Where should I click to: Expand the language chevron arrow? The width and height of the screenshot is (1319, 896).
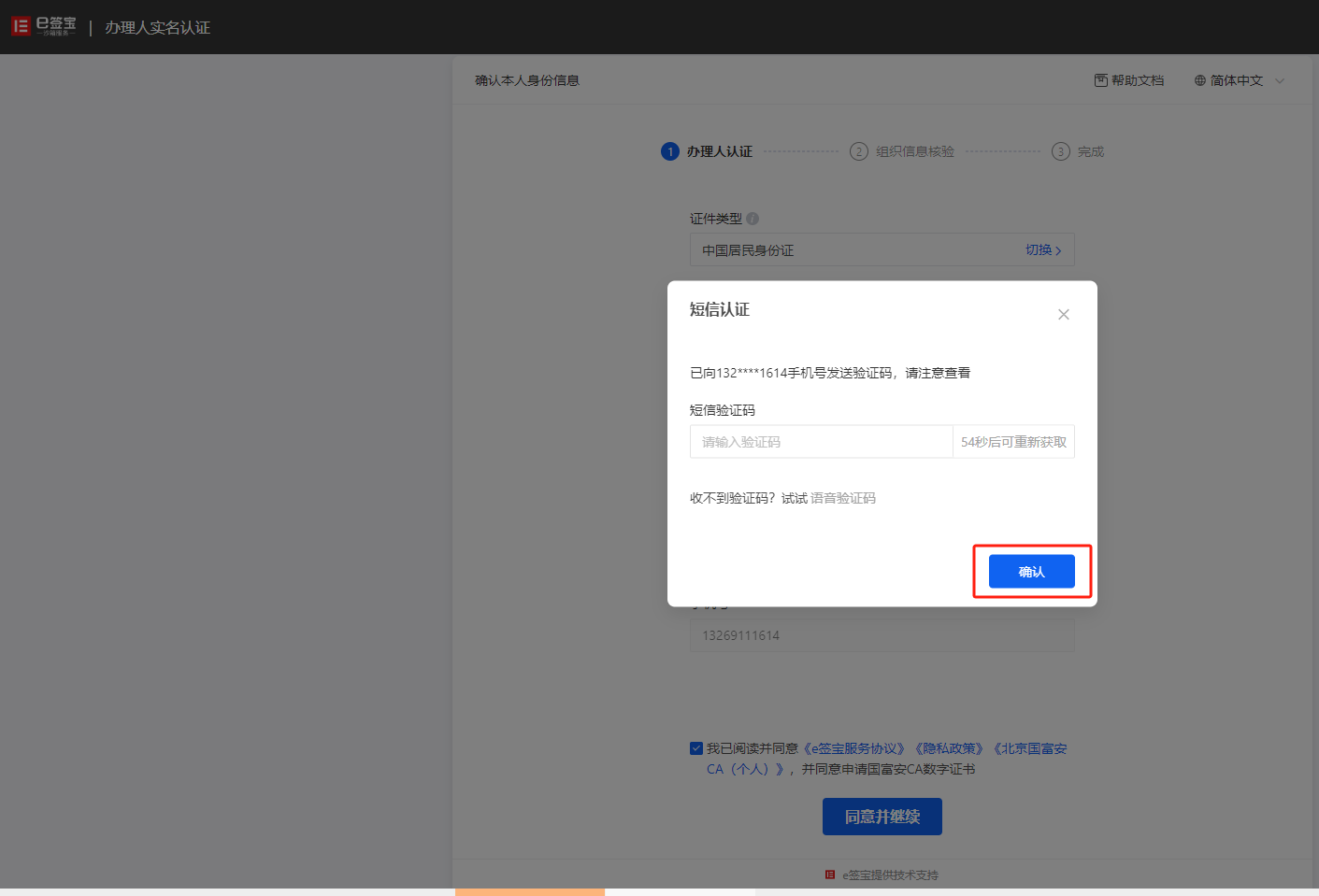tap(1280, 80)
